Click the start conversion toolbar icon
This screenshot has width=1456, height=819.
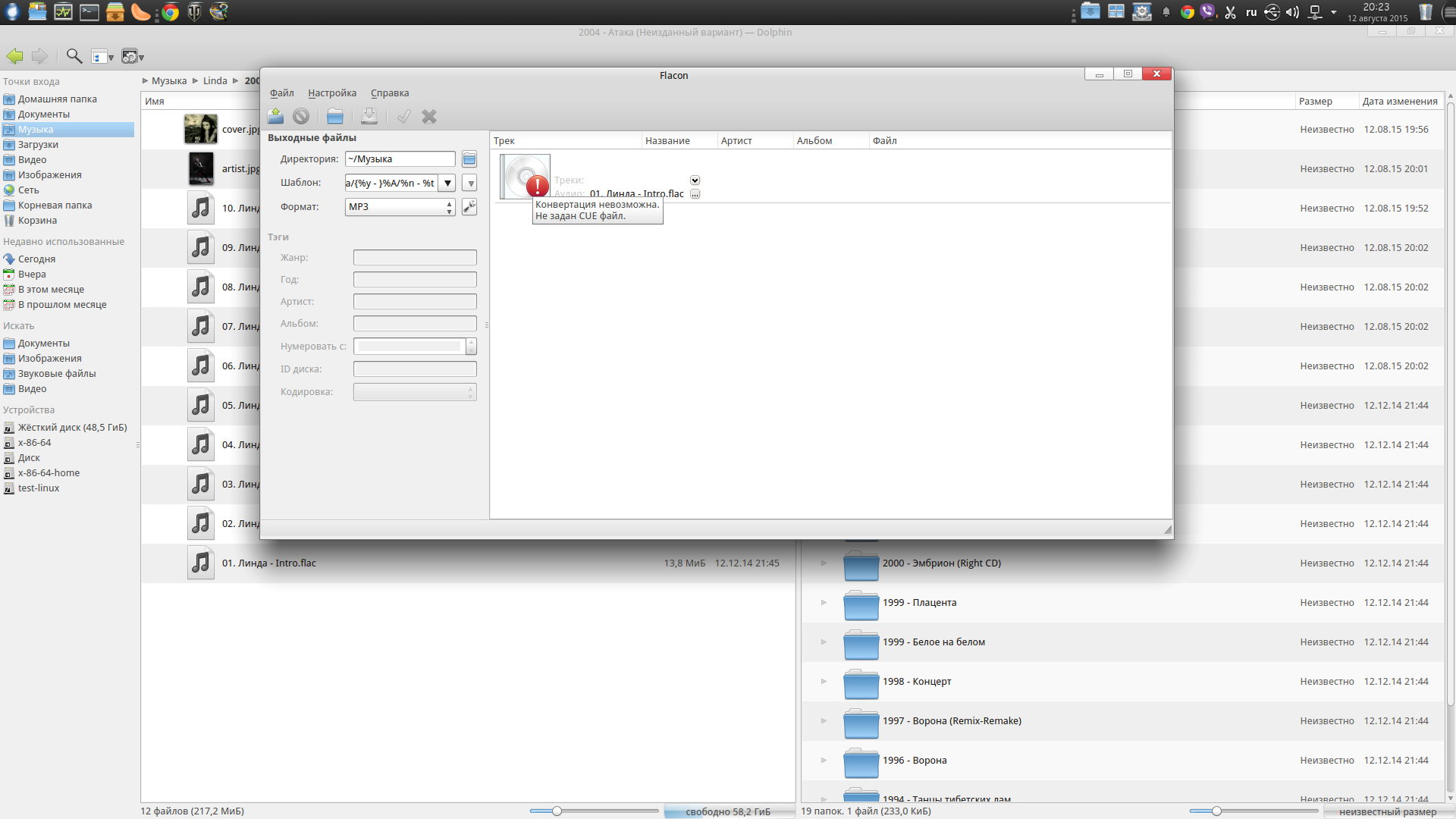point(275,116)
